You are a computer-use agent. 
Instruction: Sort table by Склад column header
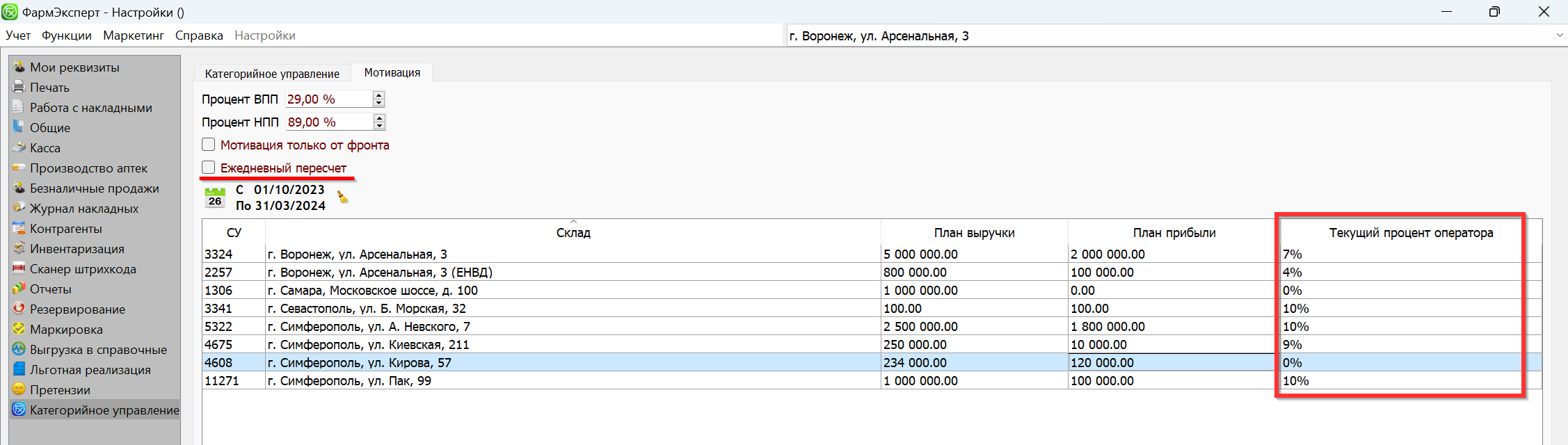[x=573, y=233]
